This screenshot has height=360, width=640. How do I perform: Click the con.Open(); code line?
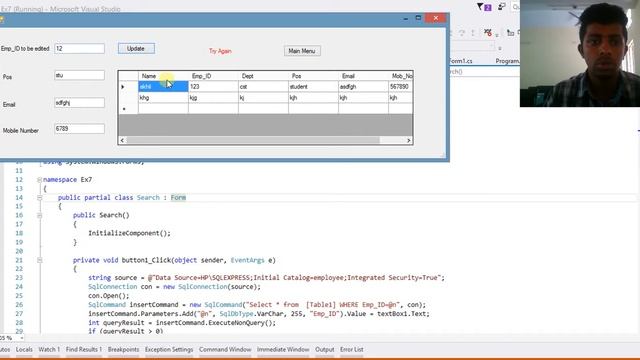pos(109,296)
